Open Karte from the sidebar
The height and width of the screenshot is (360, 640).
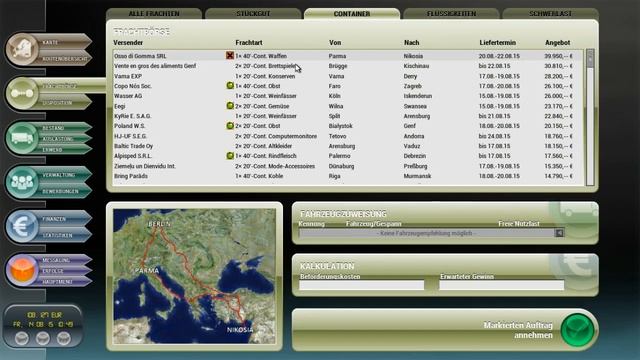[x=64, y=42]
